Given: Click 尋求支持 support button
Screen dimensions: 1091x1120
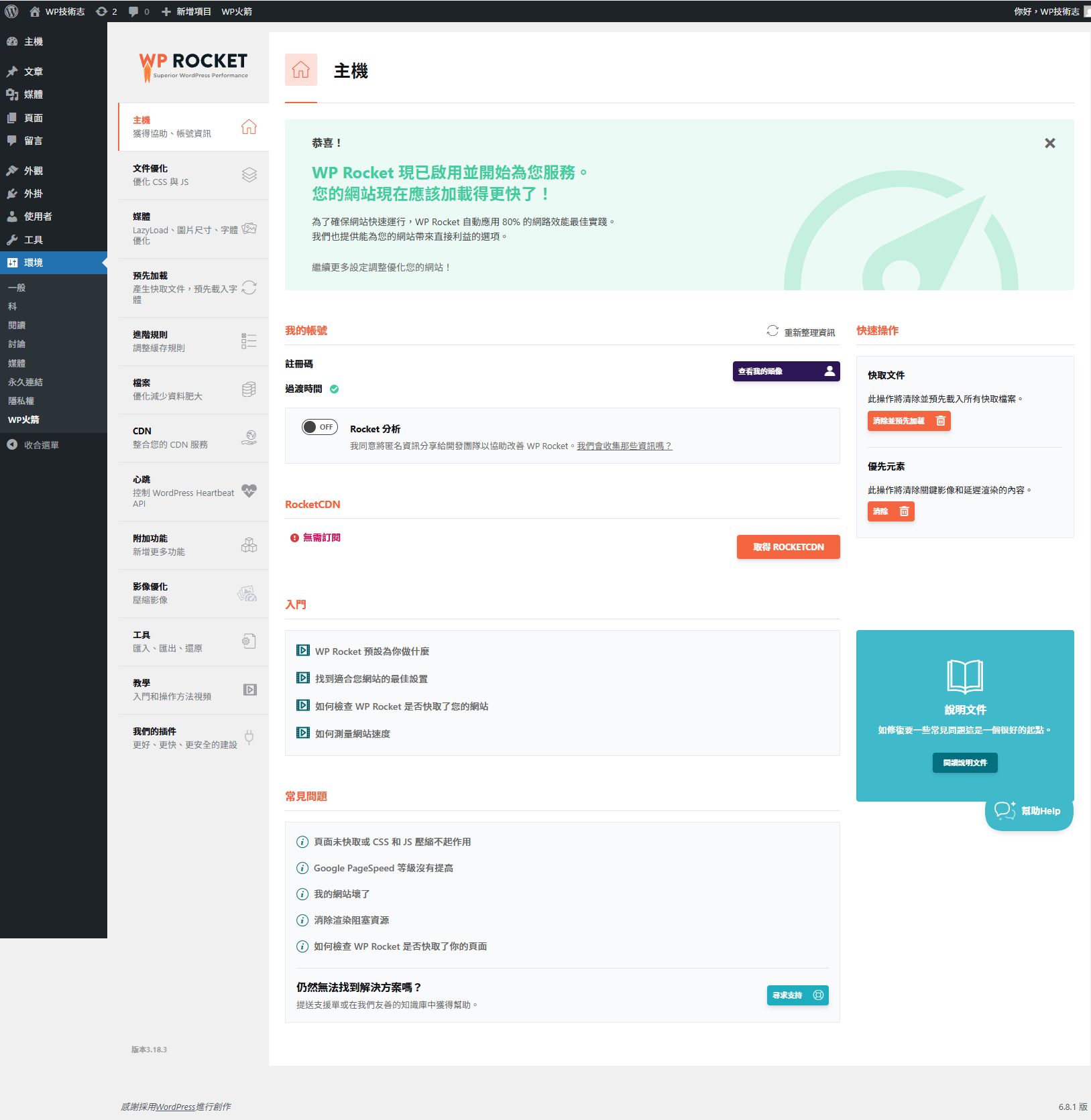Looking at the screenshot, I should pyautogui.click(x=797, y=995).
